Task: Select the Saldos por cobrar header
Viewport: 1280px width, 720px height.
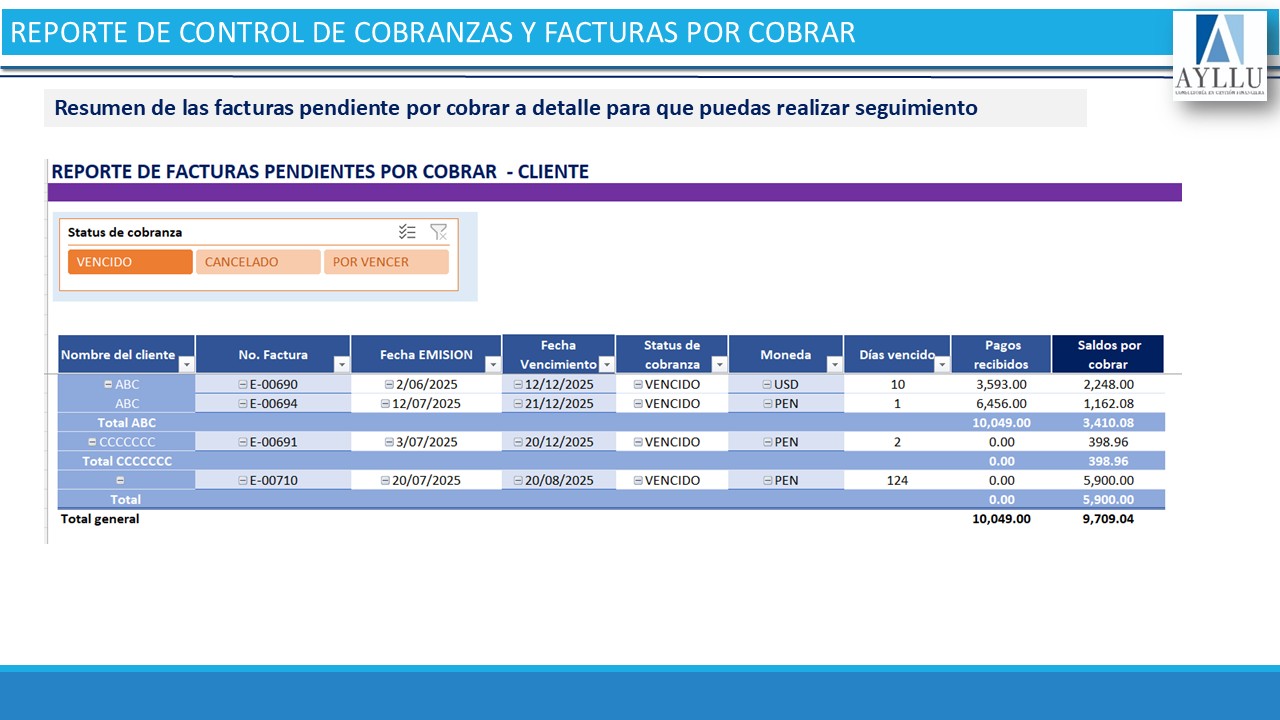Action: (1108, 354)
